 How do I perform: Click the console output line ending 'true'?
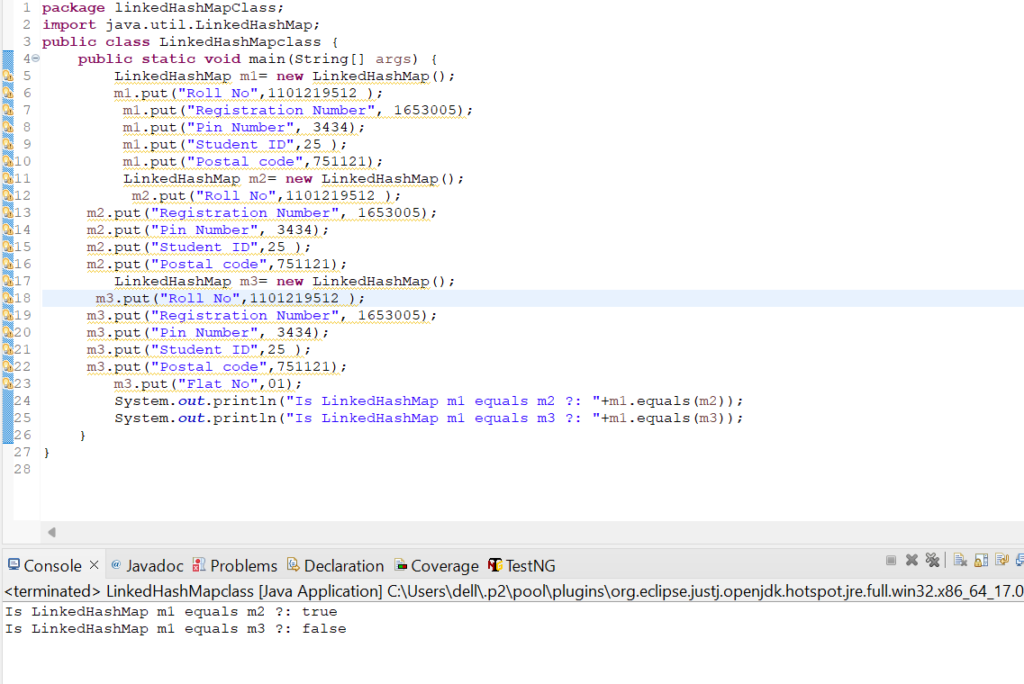point(171,611)
